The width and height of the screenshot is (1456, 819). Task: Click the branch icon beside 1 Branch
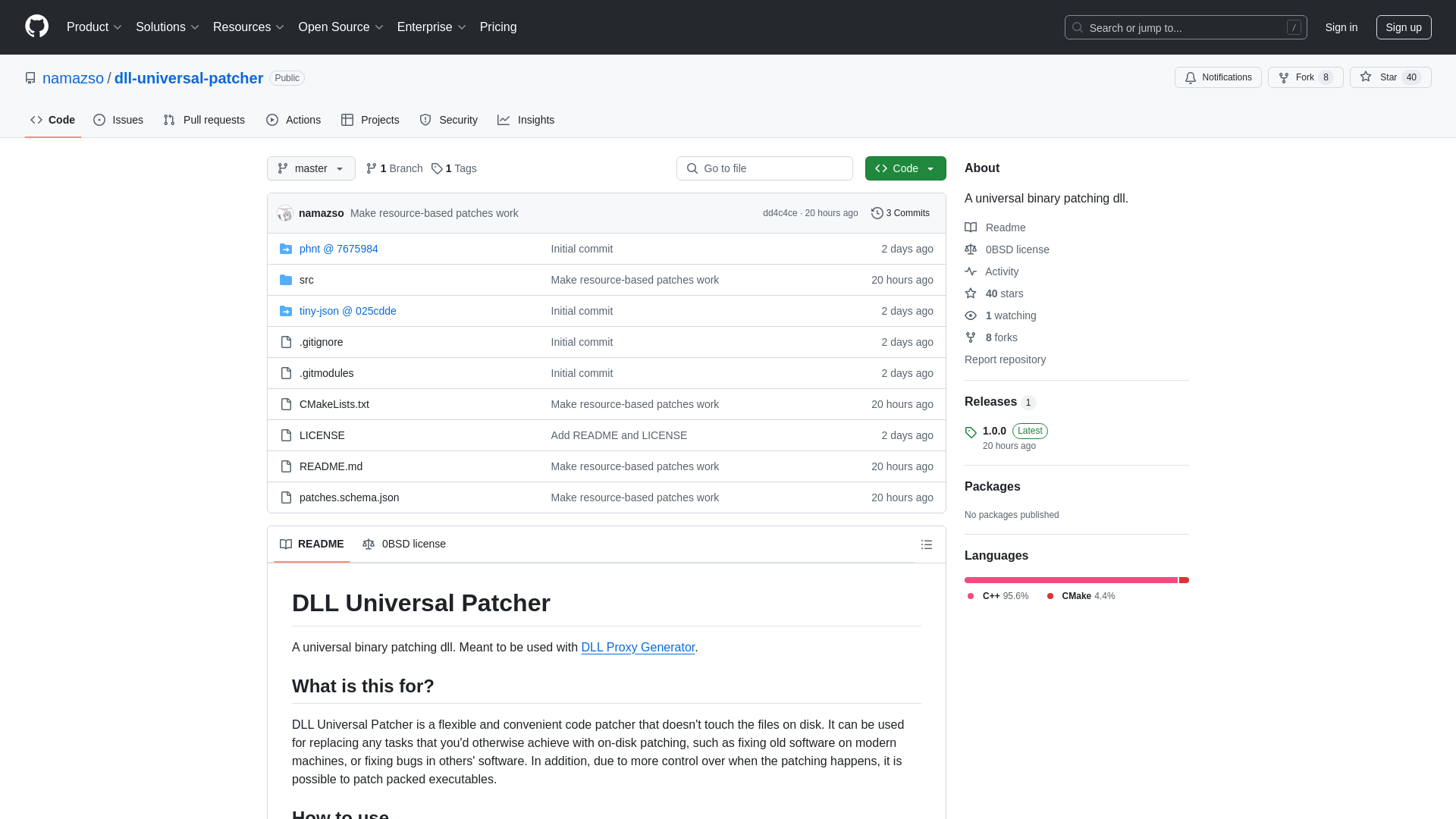click(x=372, y=168)
